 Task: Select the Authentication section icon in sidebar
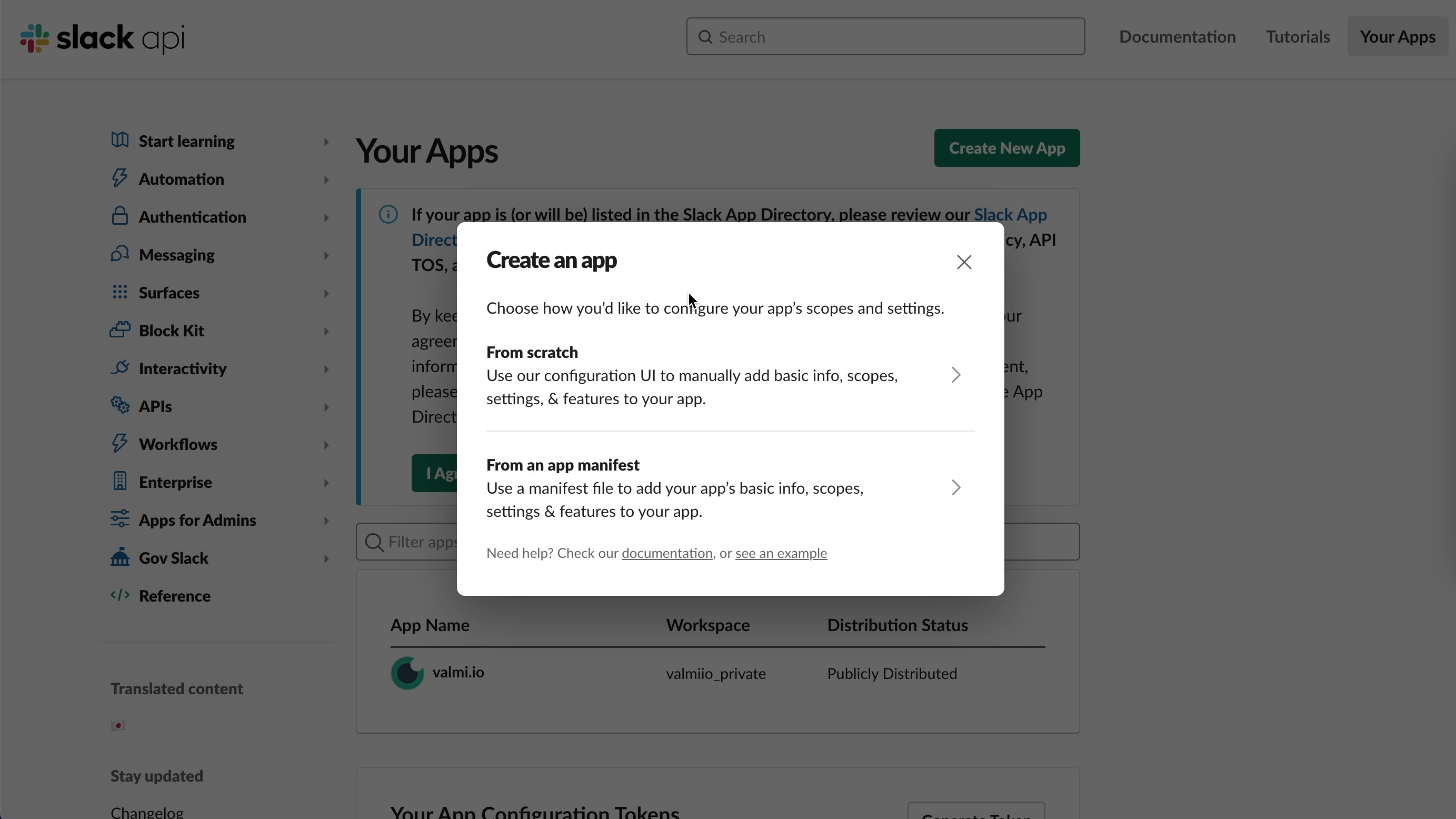tap(120, 216)
